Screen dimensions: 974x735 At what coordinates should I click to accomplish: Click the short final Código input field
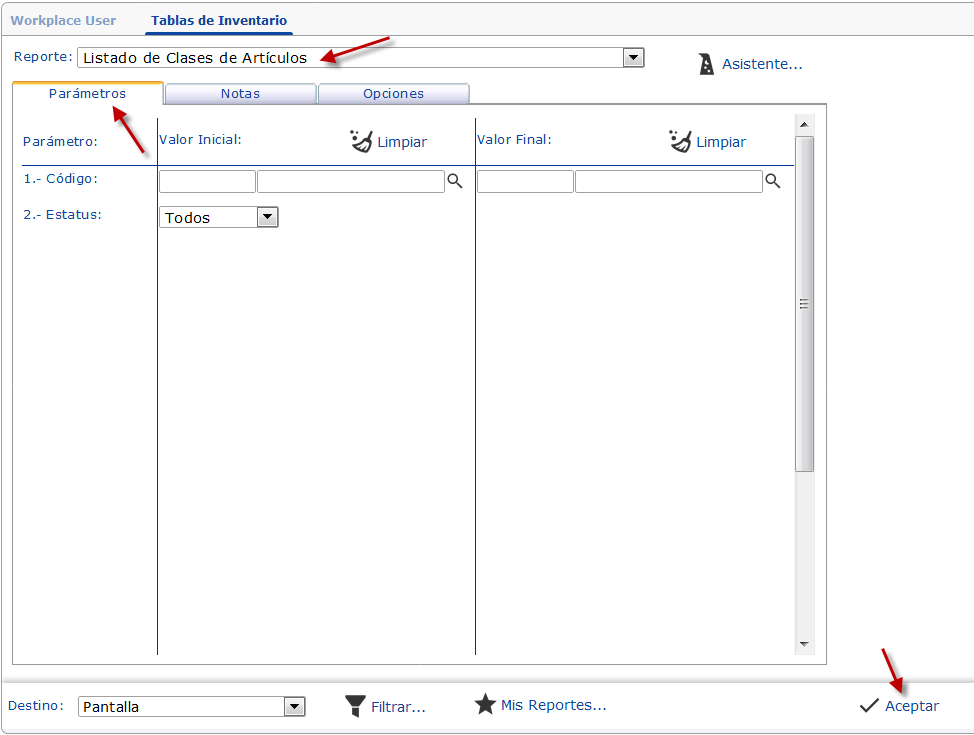point(526,181)
